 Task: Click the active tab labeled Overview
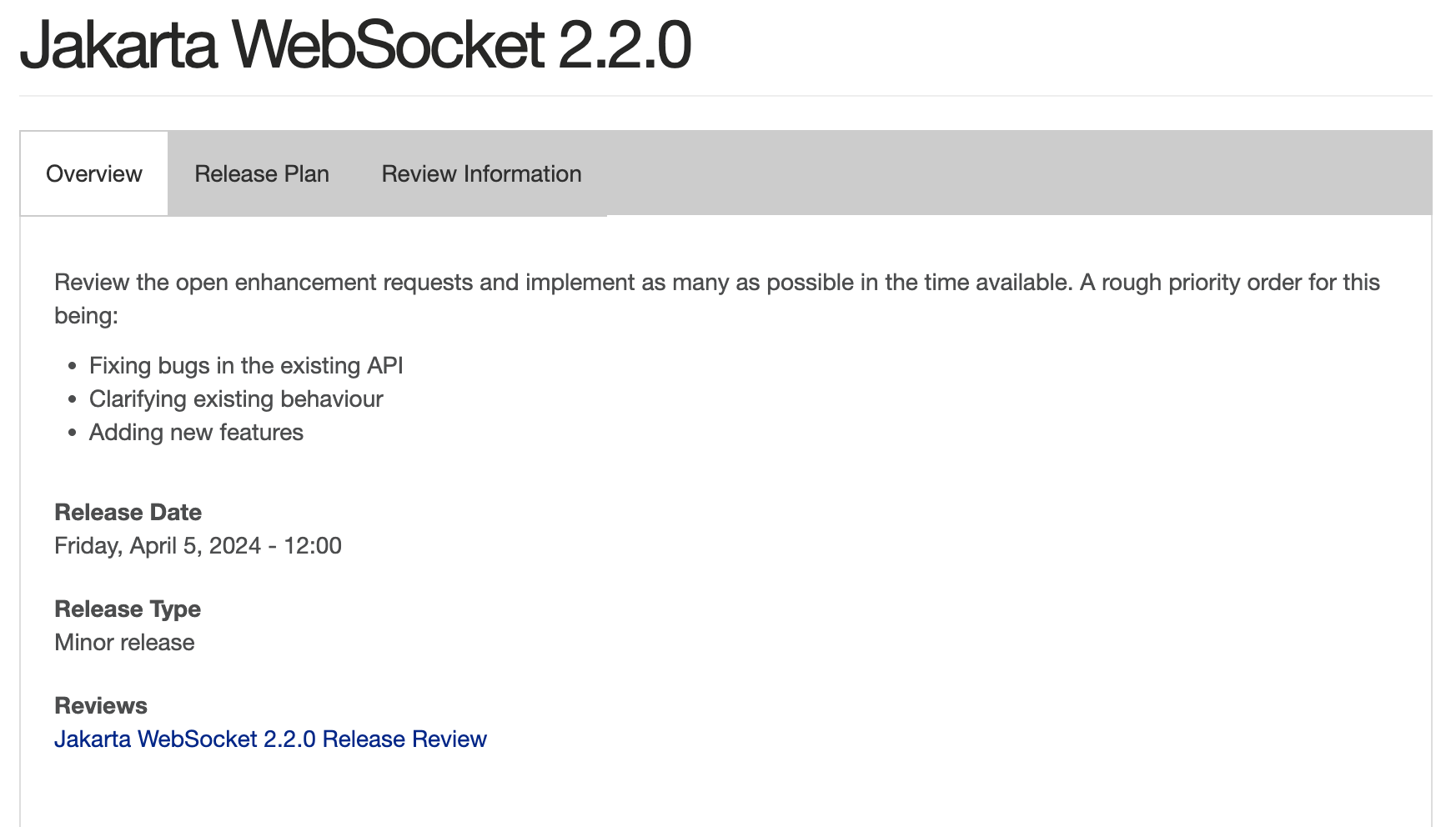(x=93, y=173)
